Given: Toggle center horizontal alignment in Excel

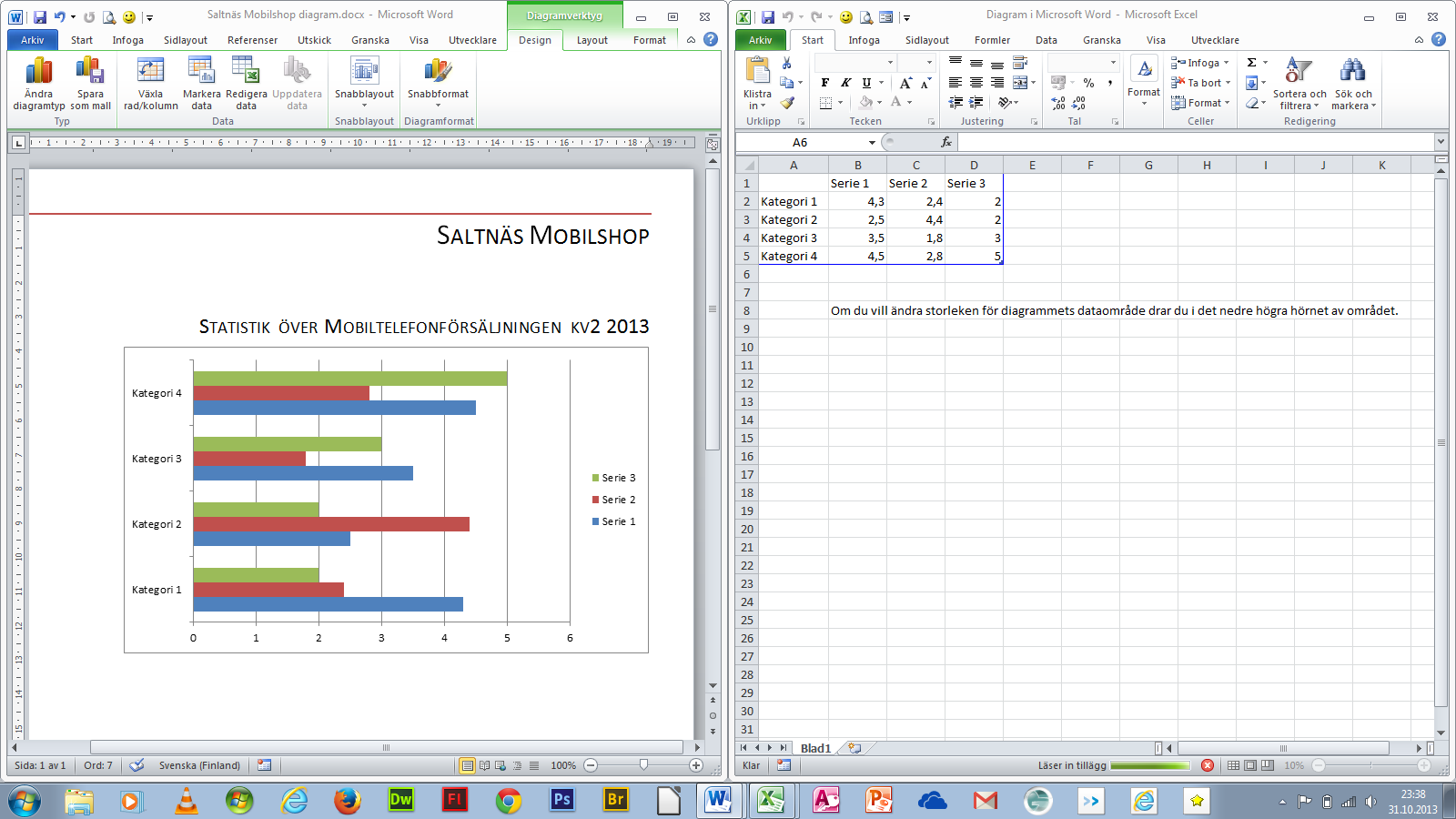Looking at the screenshot, I should [976, 83].
